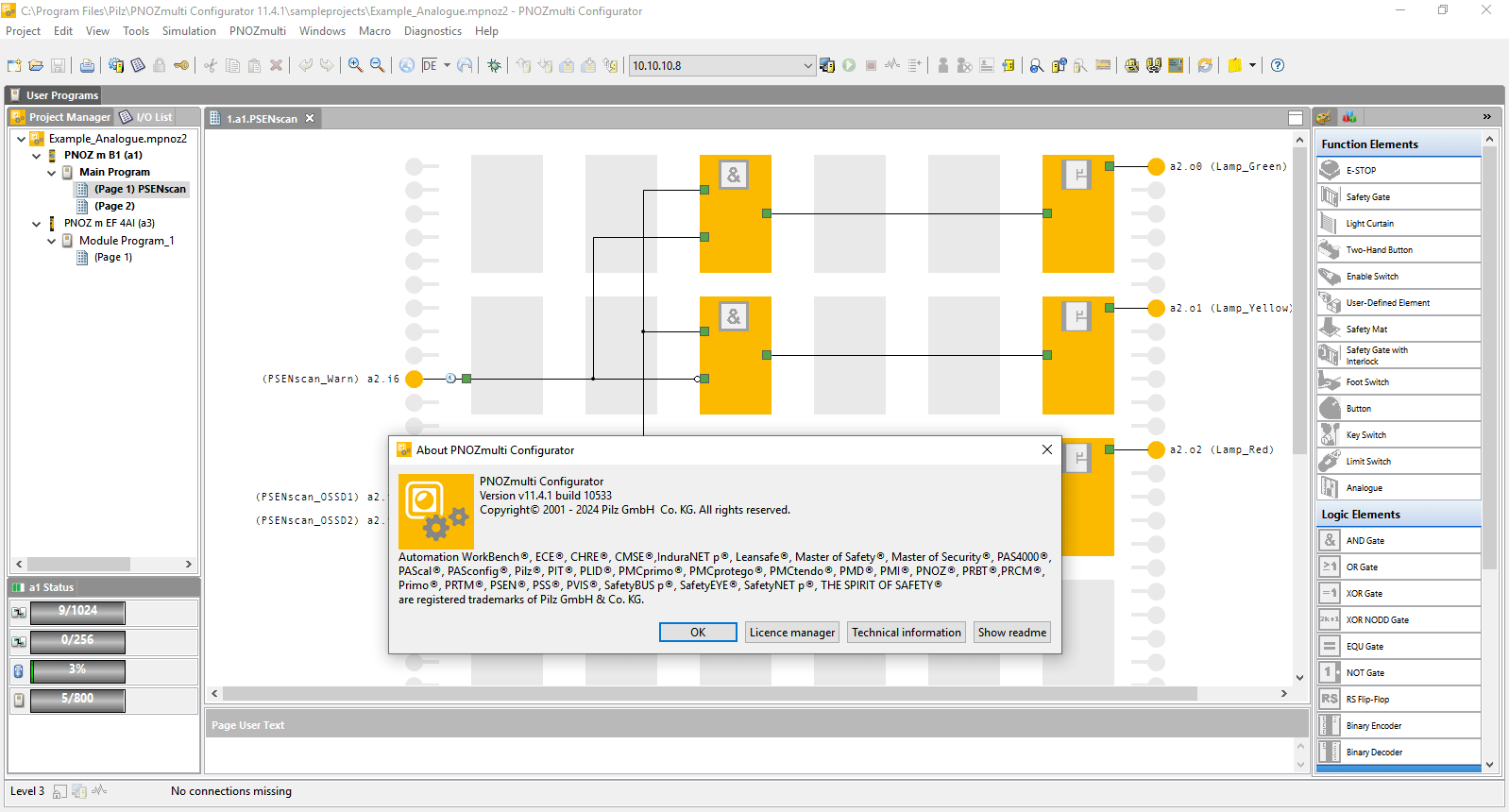Open the Diagnostics menu
This screenshot has width=1509, height=812.
tap(432, 31)
